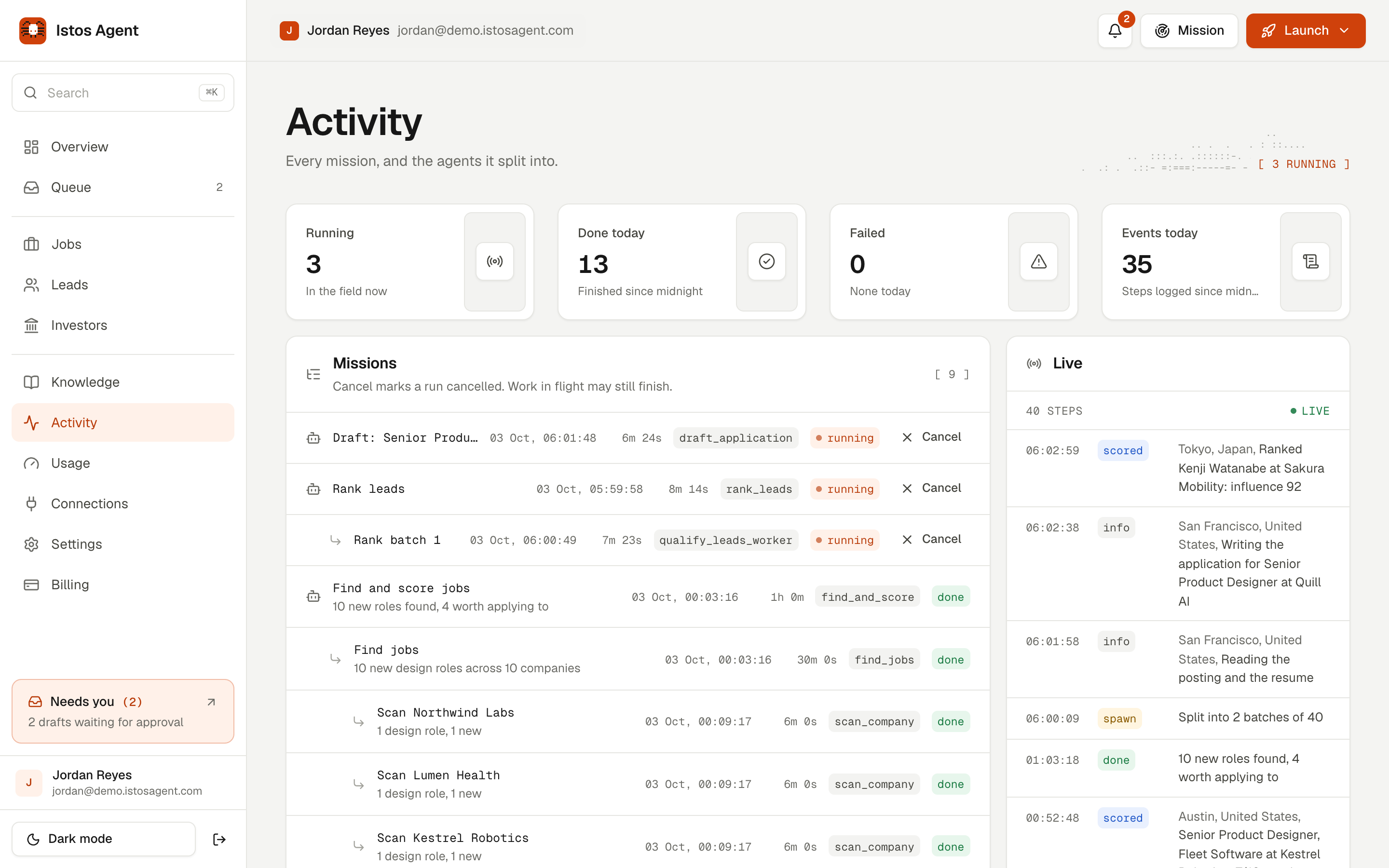
Task: Select the Scan Lumen Health row
Action: 638,784
